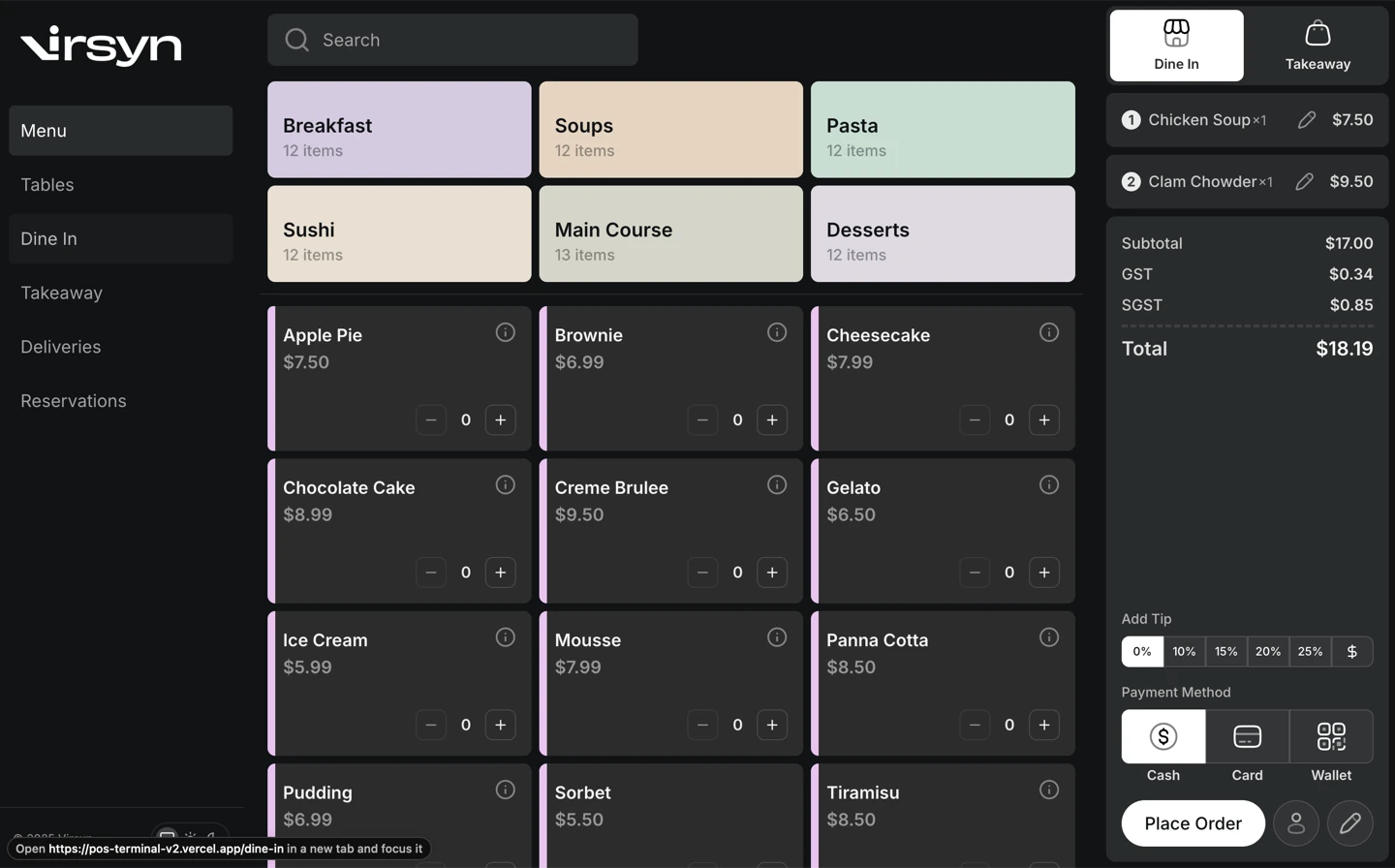1395x868 pixels.
Task: Select the Sushi category
Action: 399,233
